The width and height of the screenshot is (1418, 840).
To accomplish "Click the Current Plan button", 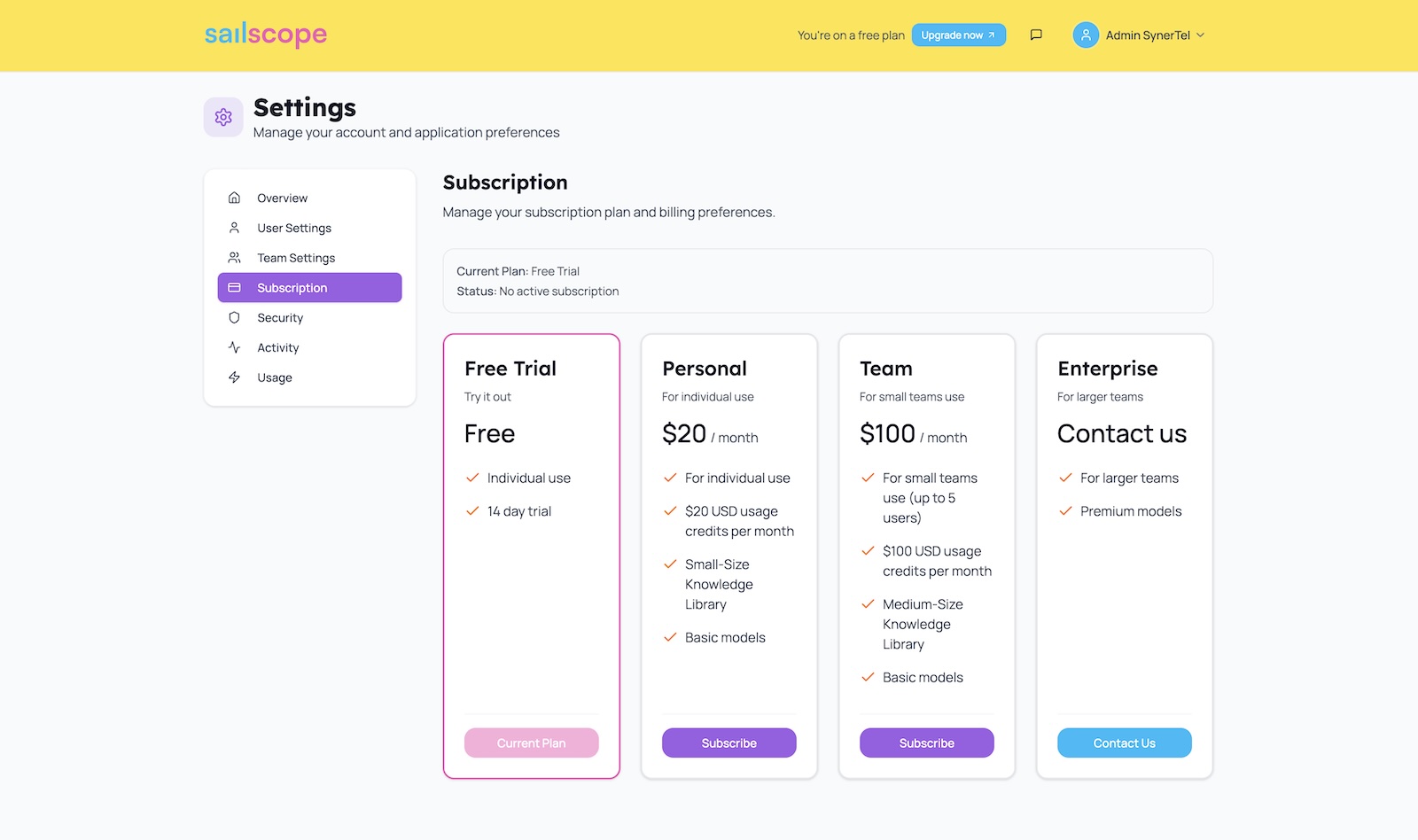I will point(531,743).
